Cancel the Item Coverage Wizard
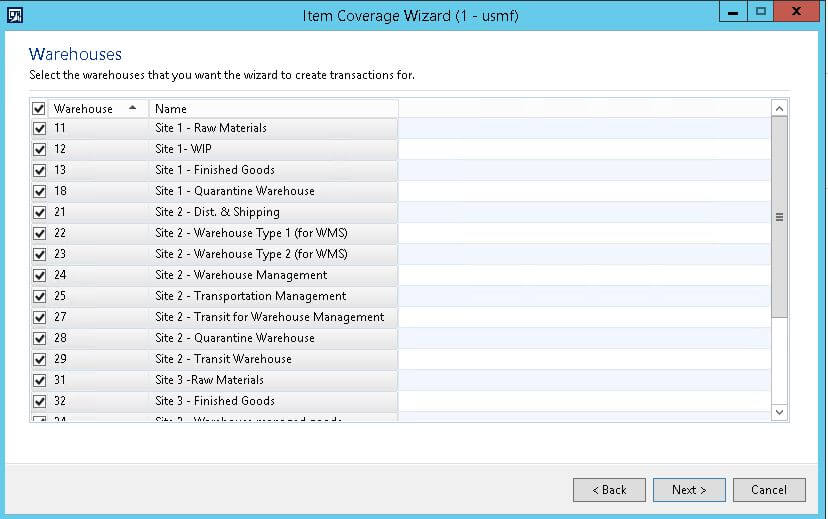The width and height of the screenshot is (828, 519). [768, 490]
